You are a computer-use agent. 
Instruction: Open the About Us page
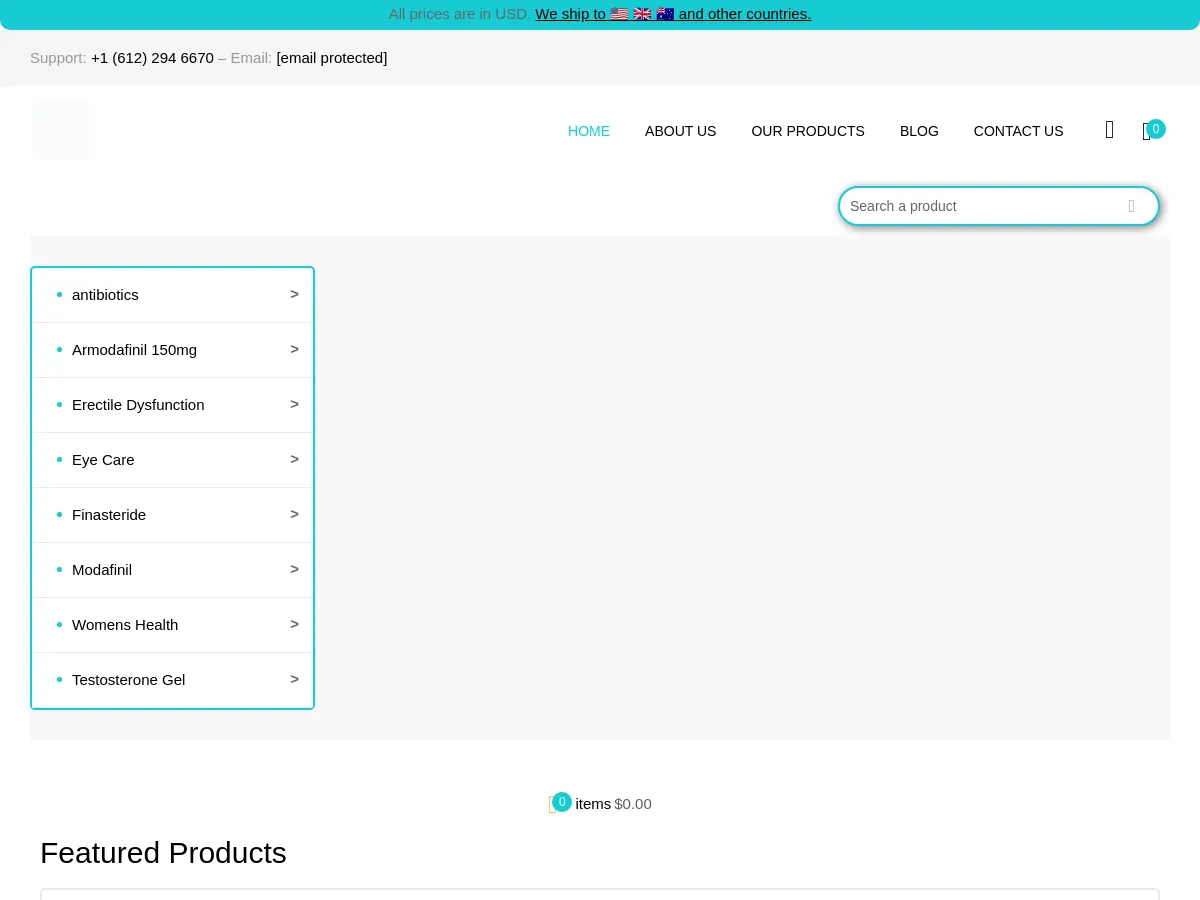tap(680, 131)
